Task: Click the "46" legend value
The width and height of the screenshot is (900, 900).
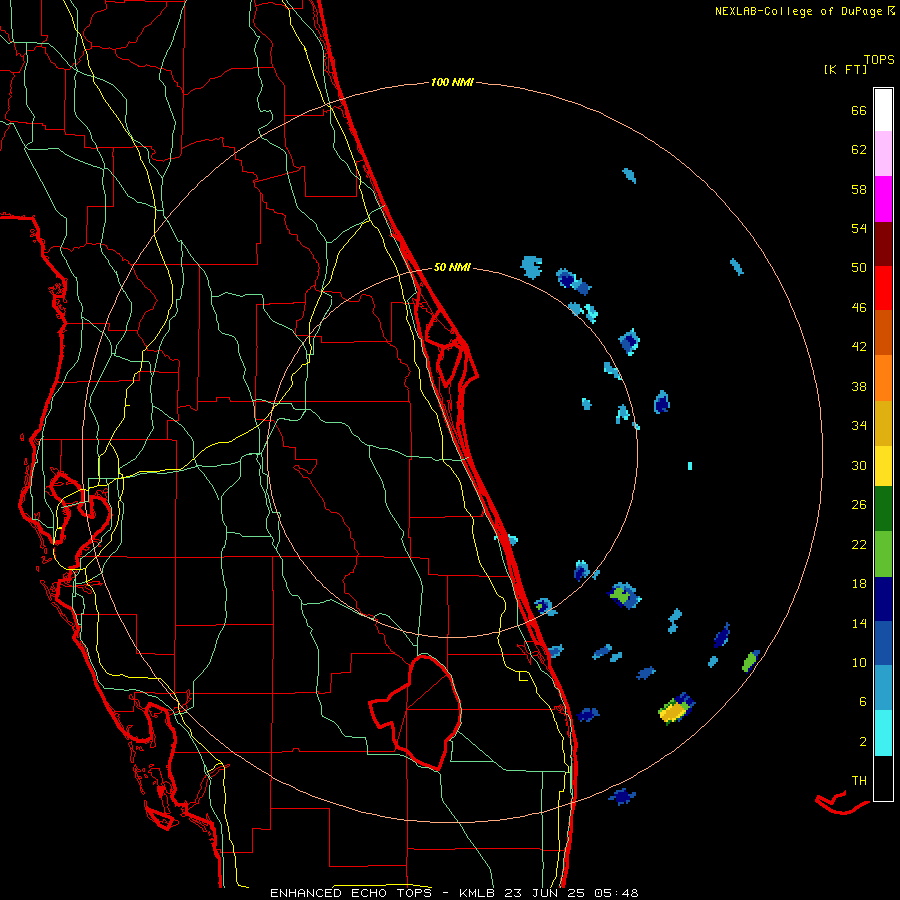Action: click(x=859, y=307)
